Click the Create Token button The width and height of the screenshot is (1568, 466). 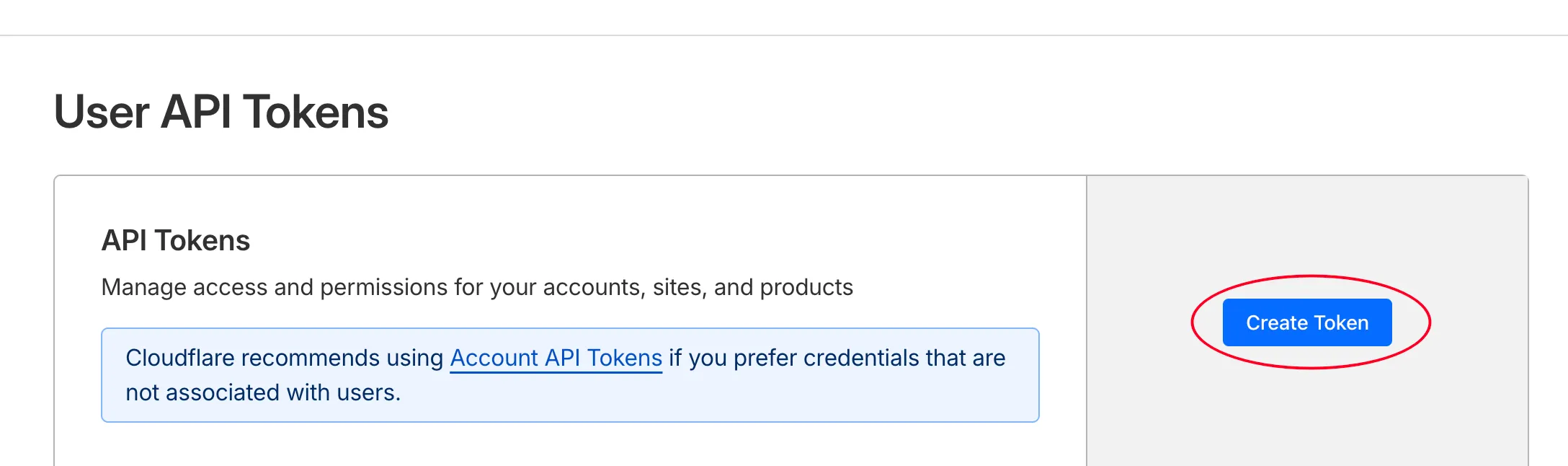pyautogui.click(x=1307, y=322)
